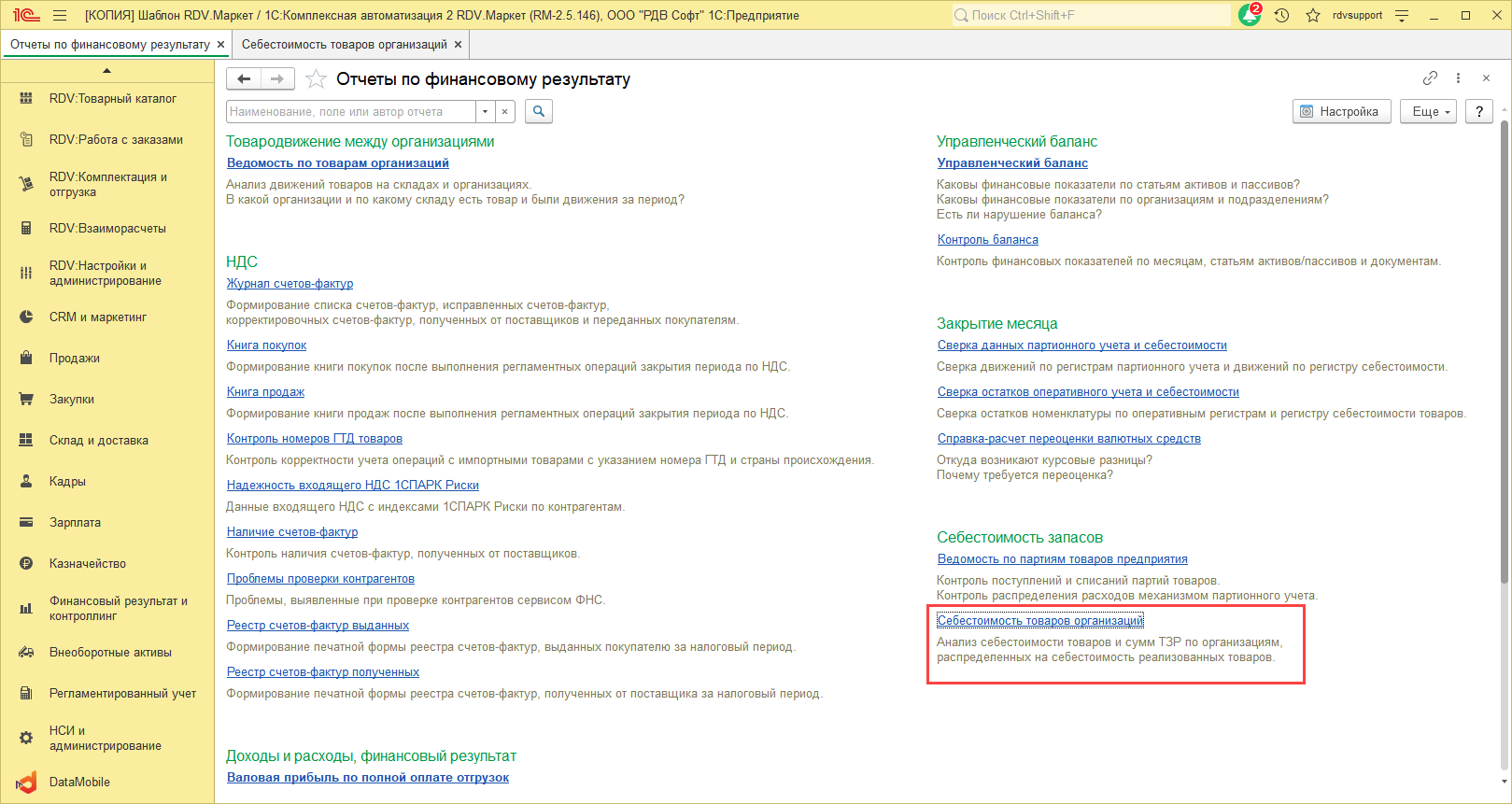Go back with the left arrow

coord(244,79)
